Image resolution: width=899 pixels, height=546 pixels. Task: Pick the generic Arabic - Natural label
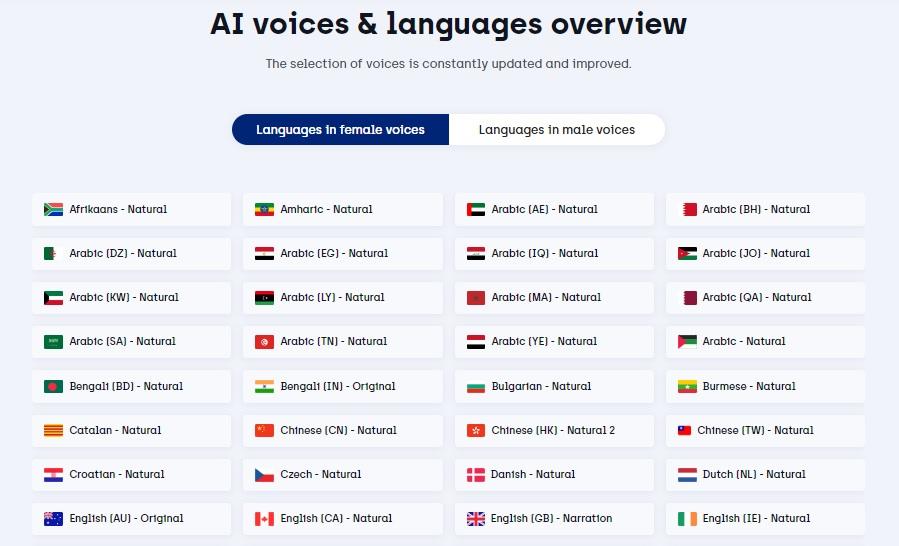744,342
